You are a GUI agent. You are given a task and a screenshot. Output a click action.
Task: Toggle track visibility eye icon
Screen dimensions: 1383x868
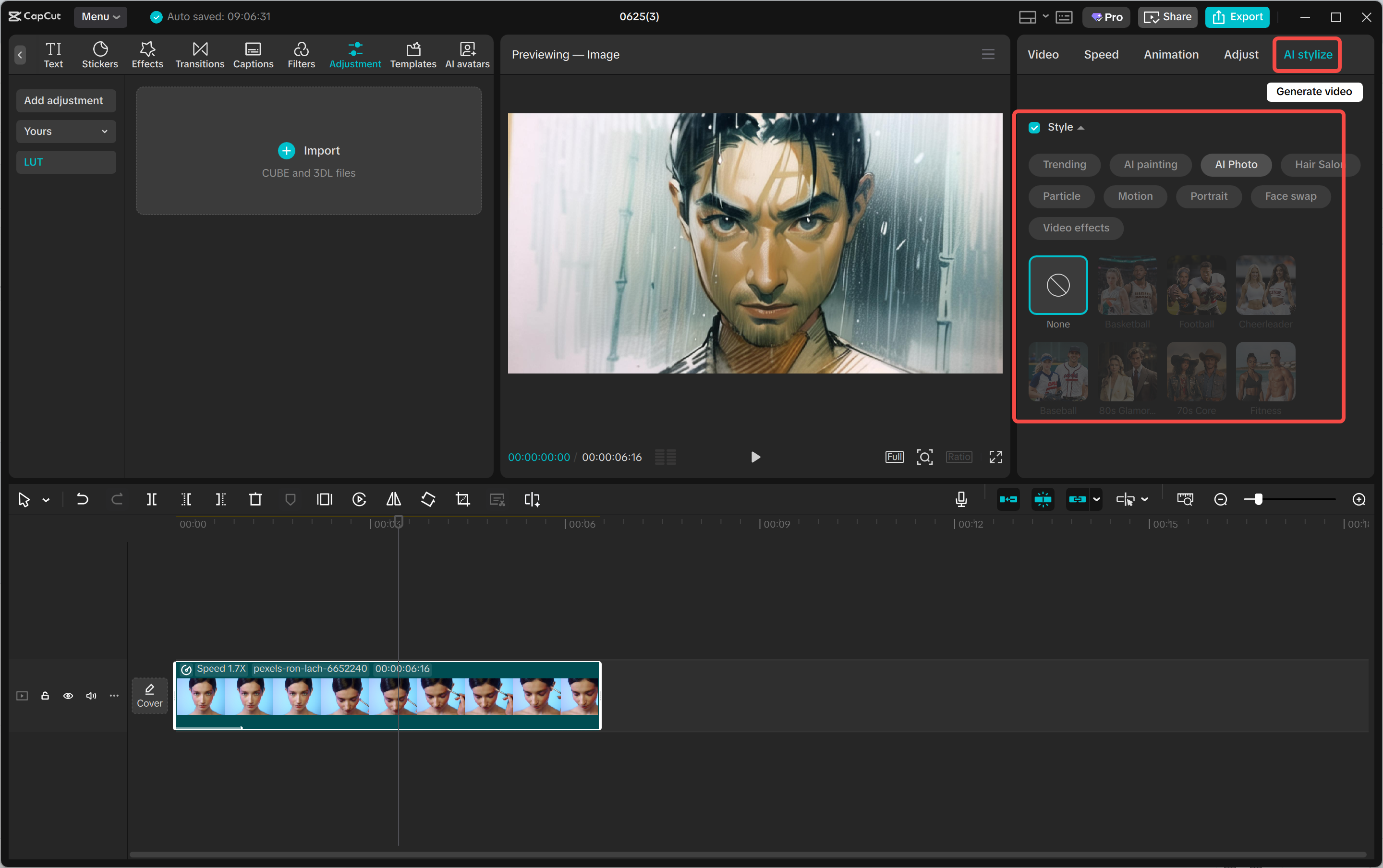(x=68, y=696)
